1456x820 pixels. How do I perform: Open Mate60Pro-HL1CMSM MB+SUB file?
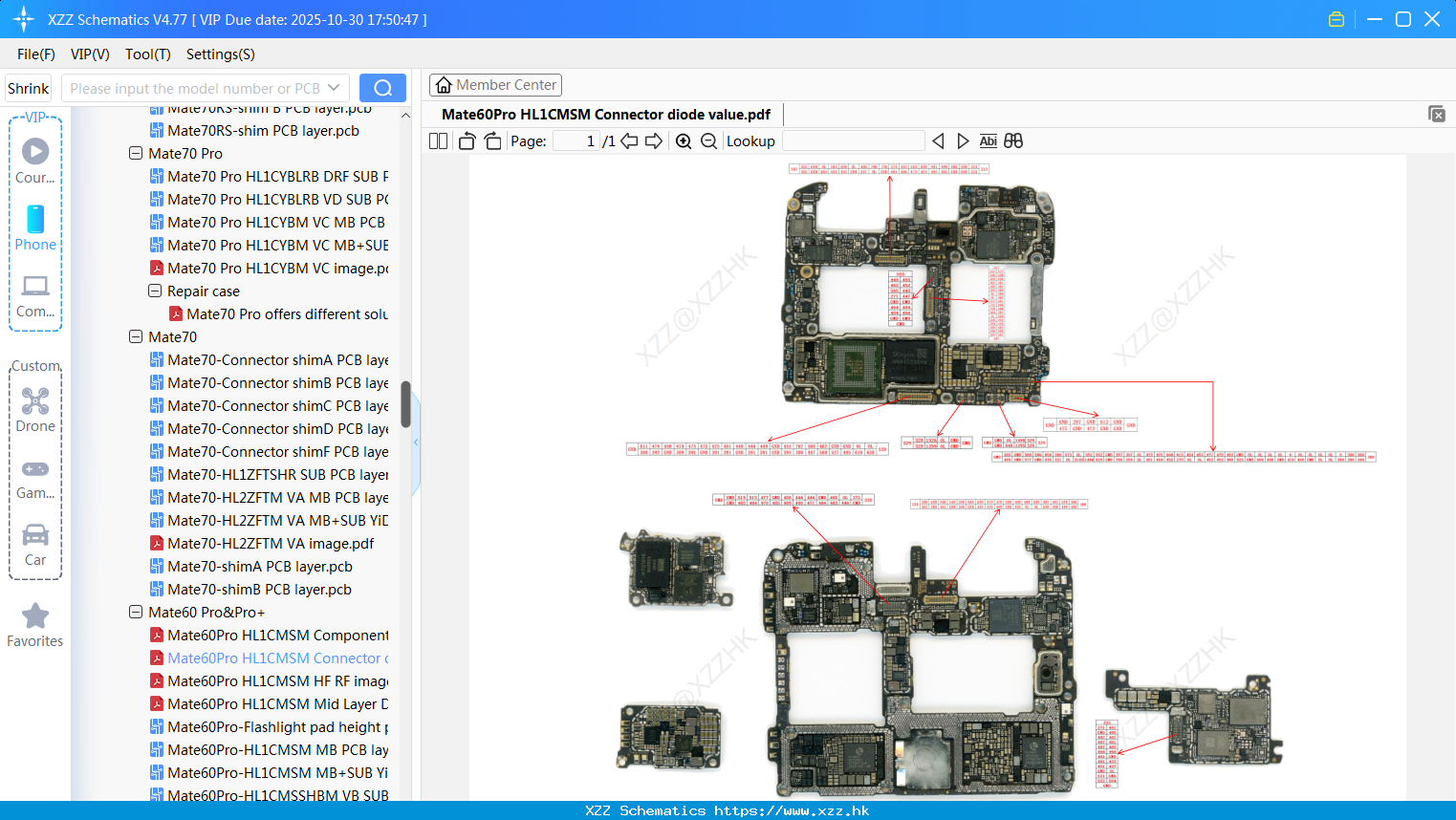click(x=269, y=773)
